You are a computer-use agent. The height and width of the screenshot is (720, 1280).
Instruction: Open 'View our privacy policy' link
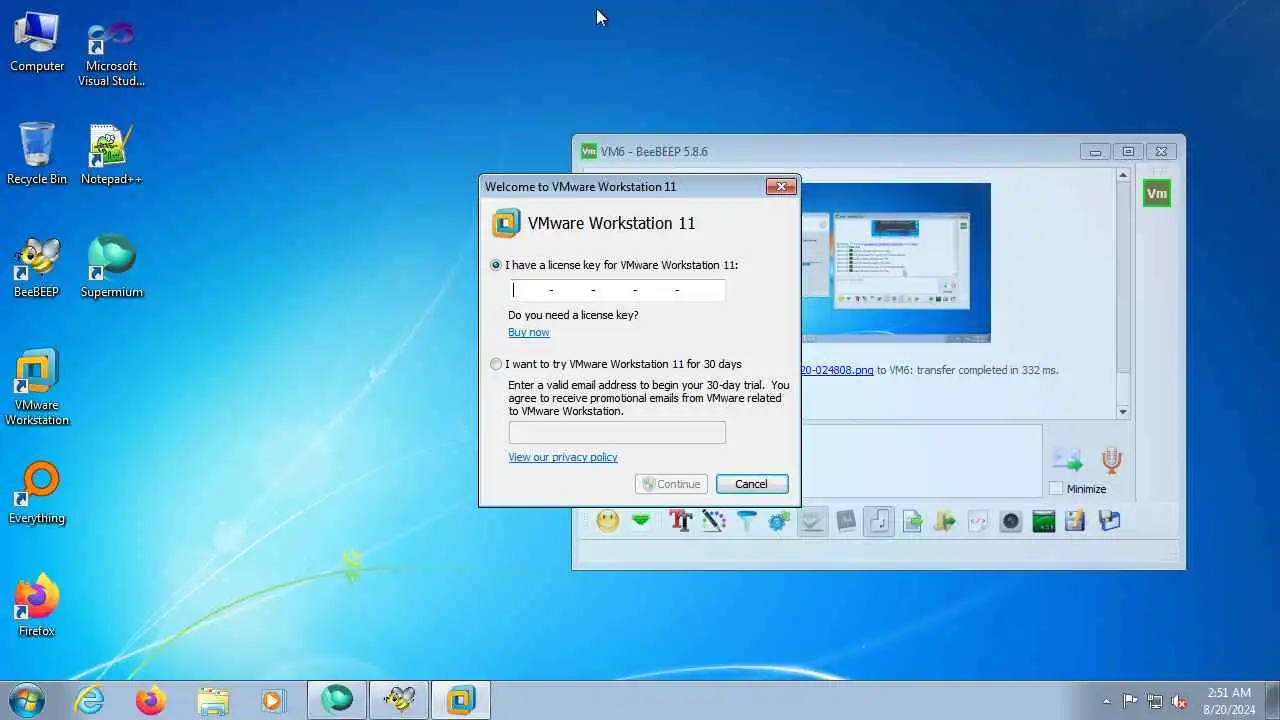(563, 457)
